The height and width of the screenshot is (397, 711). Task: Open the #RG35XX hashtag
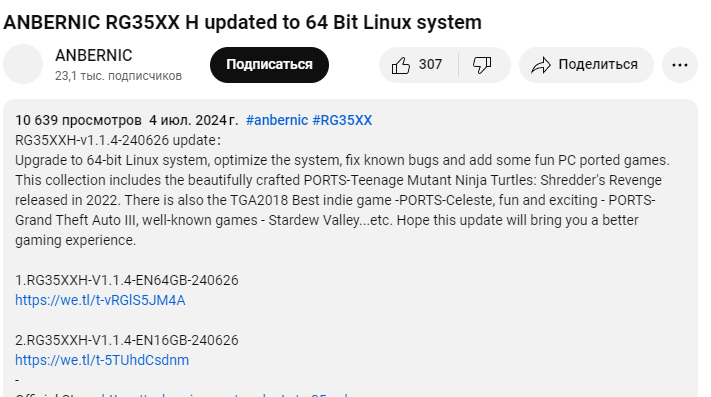tap(342, 120)
